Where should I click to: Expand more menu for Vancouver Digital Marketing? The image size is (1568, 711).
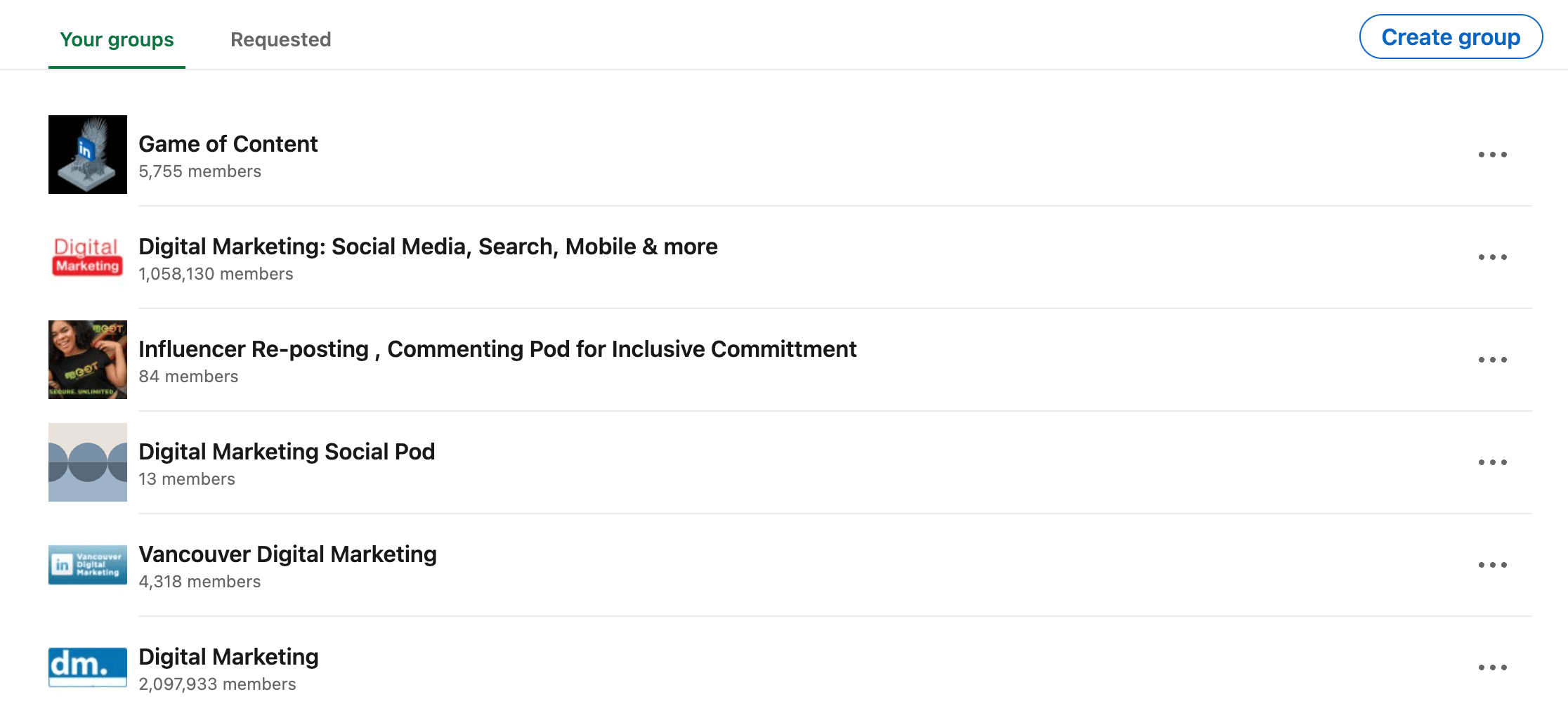(x=1492, y=565)
